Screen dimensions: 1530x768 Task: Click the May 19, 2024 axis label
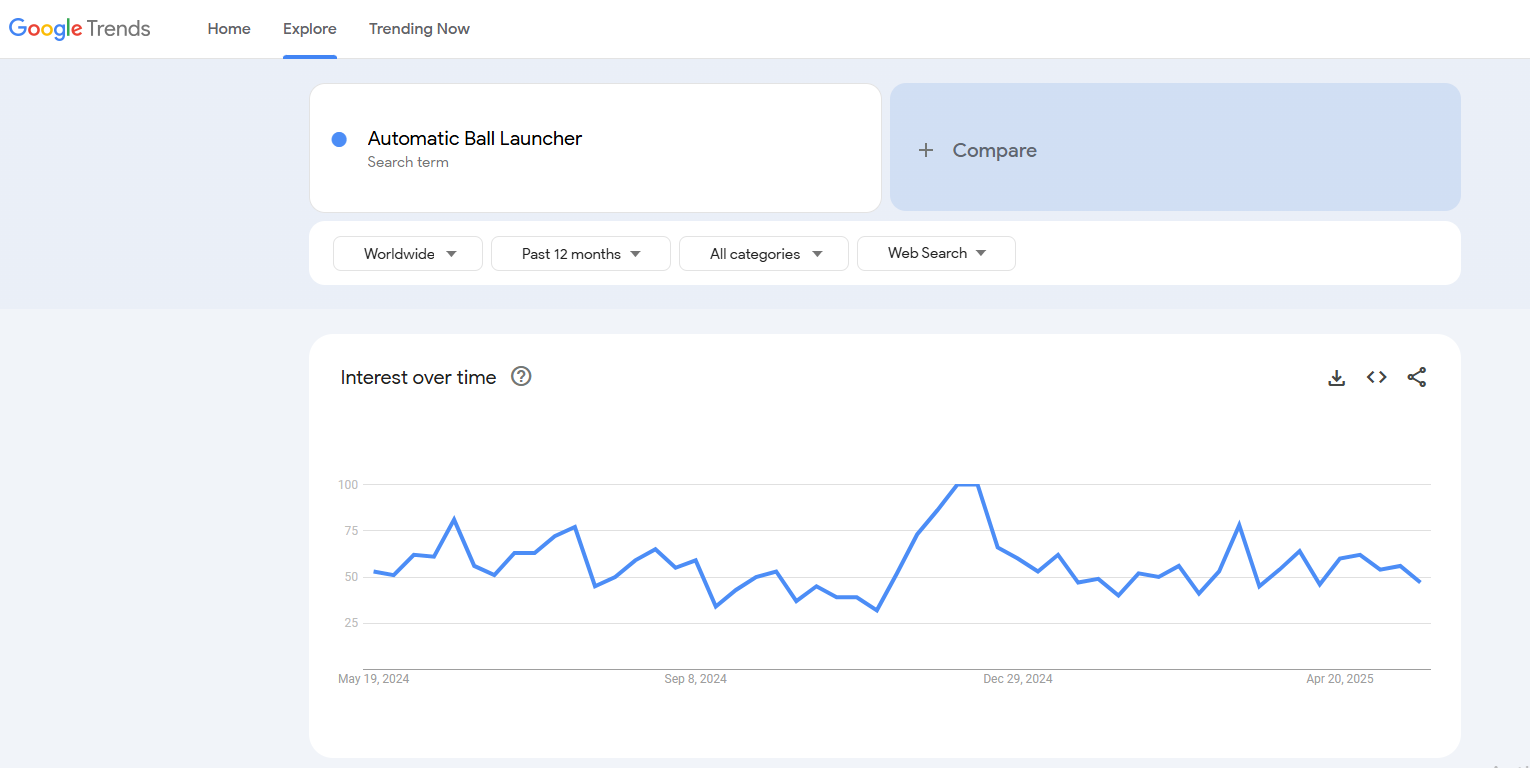[x=374, y=679]
